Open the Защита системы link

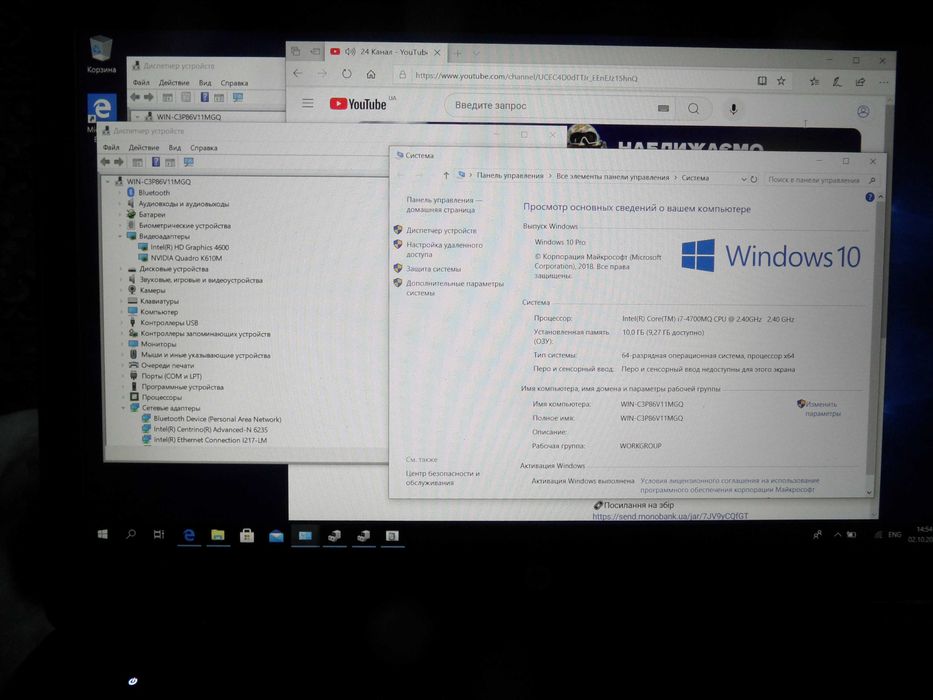click(433, 269)
